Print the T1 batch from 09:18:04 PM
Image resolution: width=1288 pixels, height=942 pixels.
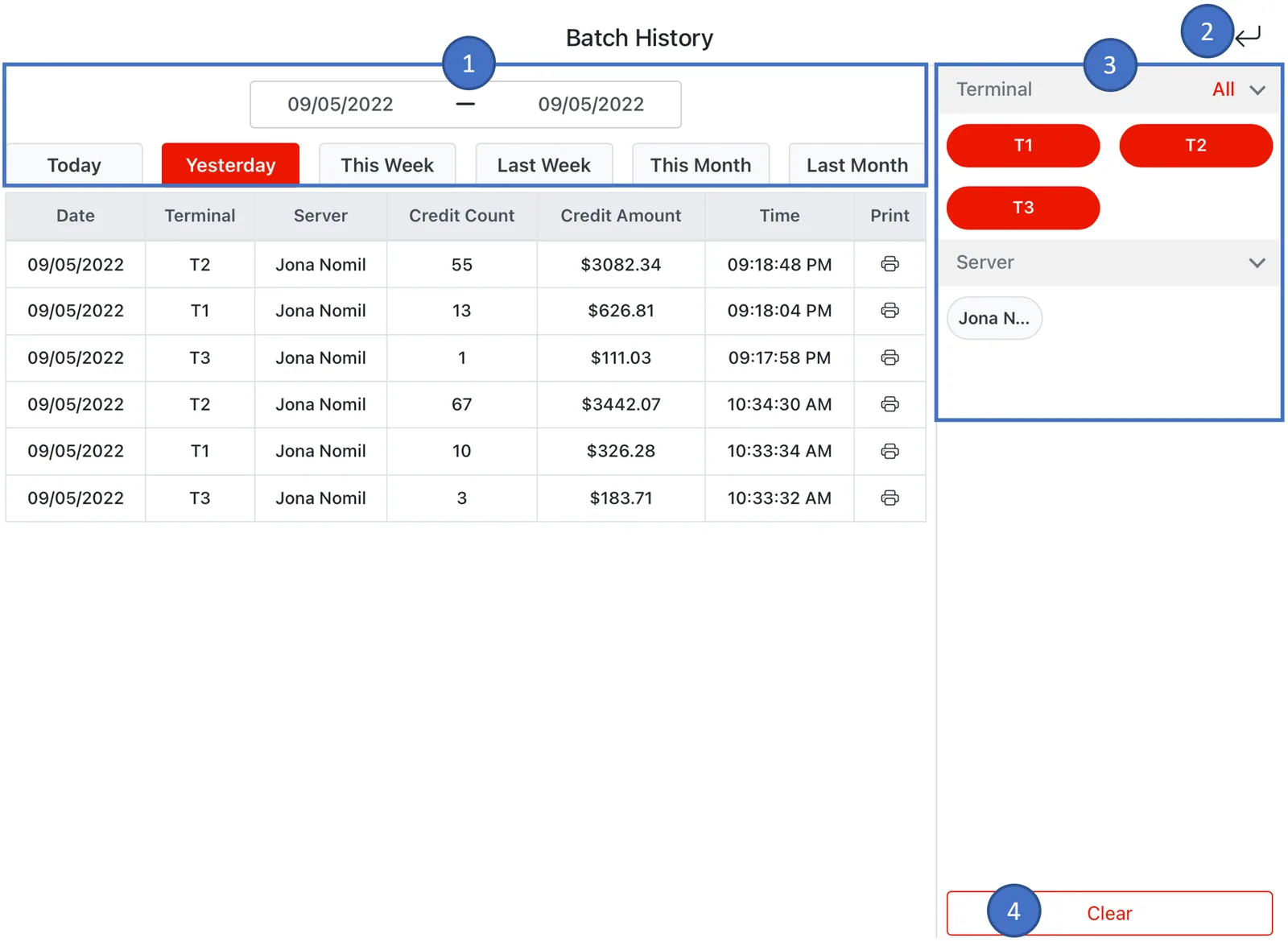tap(890, 311)
